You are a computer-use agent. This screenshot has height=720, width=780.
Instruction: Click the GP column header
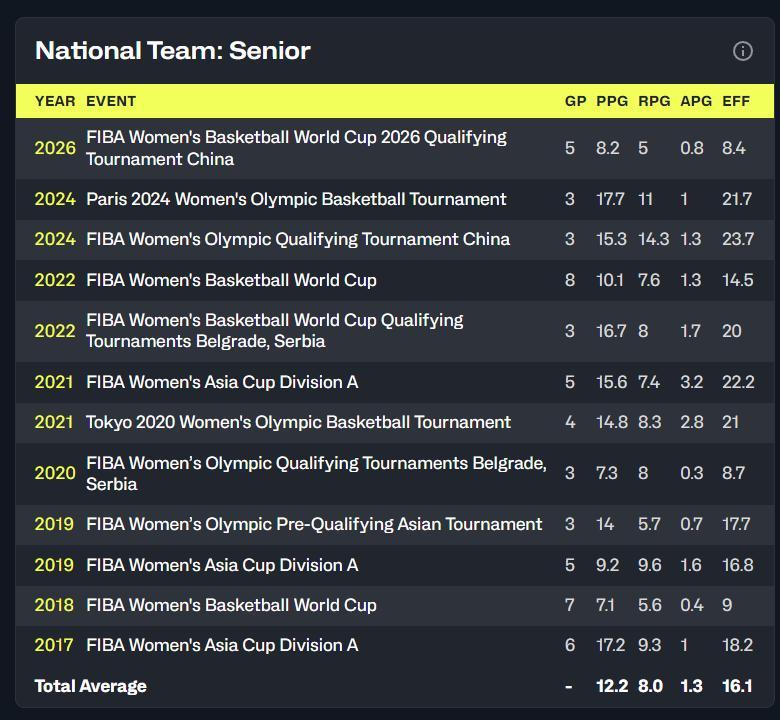[575, 101]
